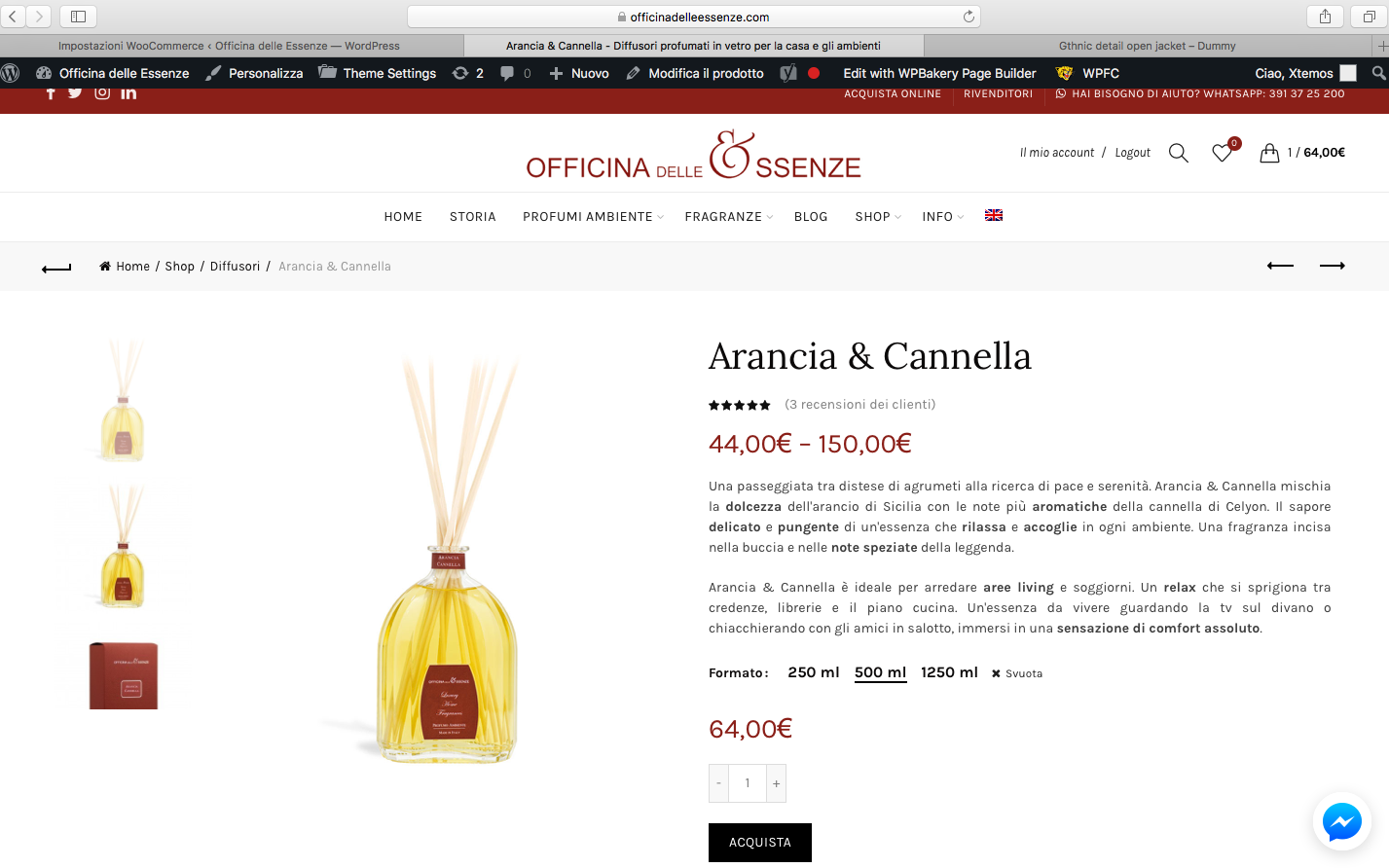The image size is (1389, 868).
Task: Click the shopping bag cart icon
Action: pyautogui.click(x=1269, y=153)
